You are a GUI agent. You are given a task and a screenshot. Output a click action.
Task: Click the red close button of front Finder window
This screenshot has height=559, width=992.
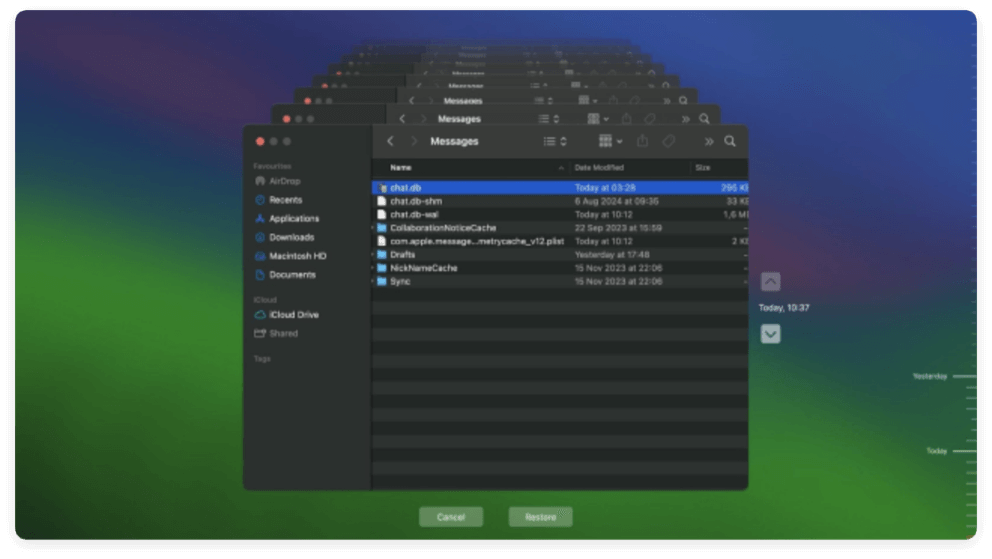click(260, 142)
